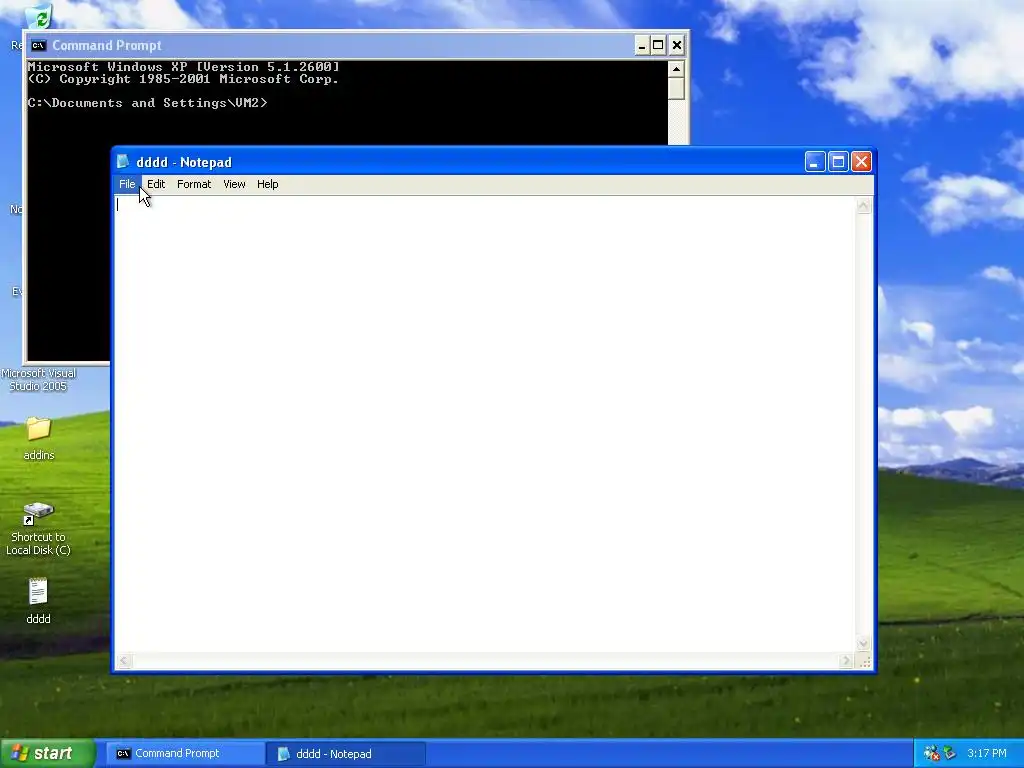Click the Notepad window resize grip
Image resolution: width=1024 pixels, height=768 pixels.
[x=865, y=662]
